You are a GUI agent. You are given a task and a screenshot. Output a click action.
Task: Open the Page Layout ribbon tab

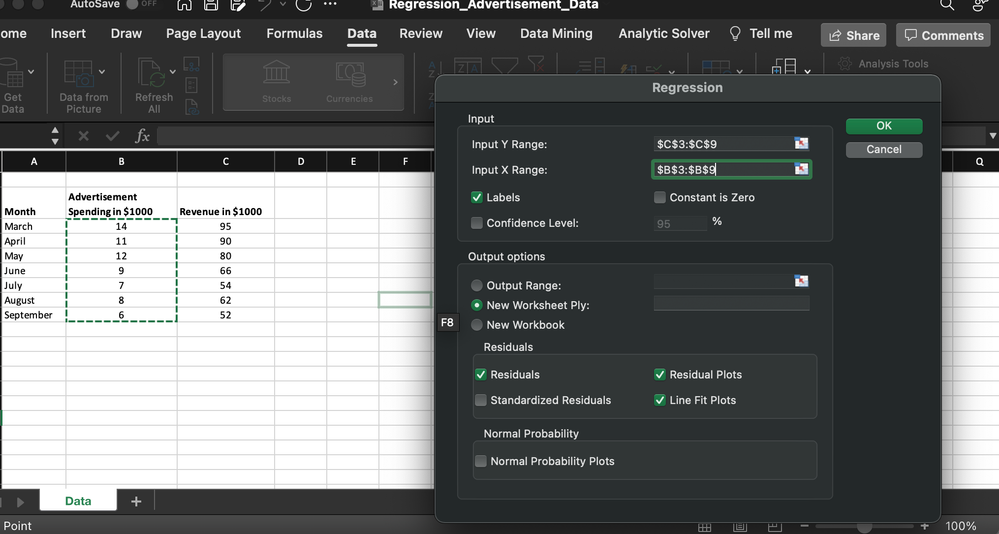(203, 34)
